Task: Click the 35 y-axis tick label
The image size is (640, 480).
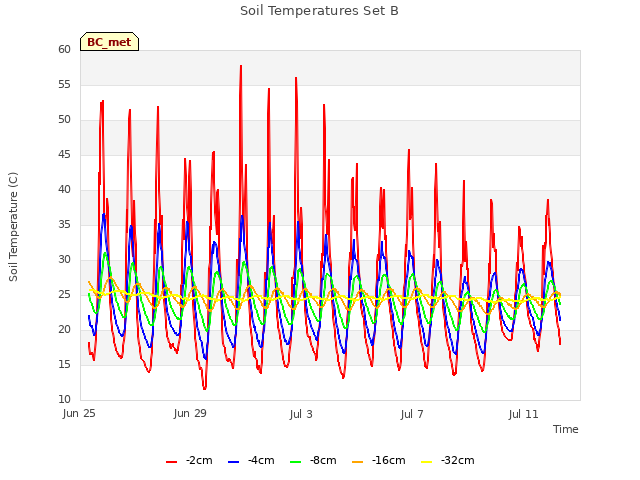Action: [x=64, y=224]
